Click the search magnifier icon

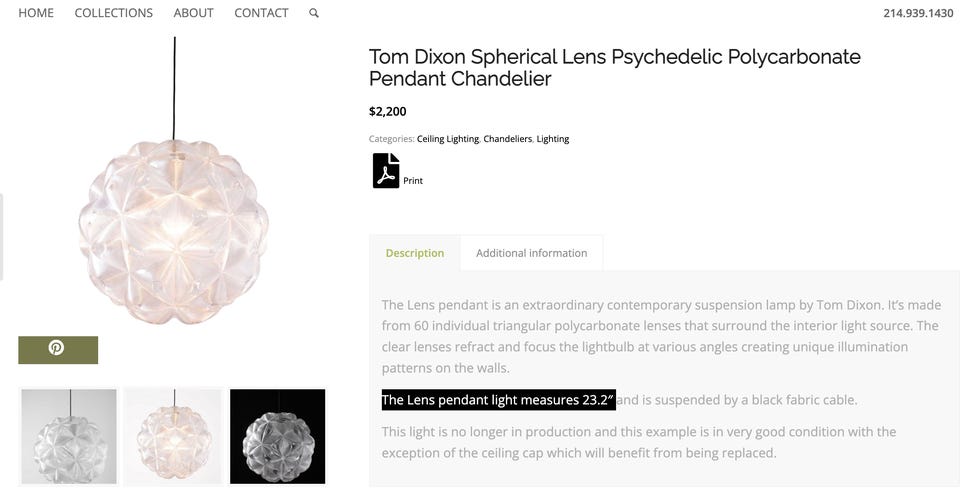coord(314,13)
